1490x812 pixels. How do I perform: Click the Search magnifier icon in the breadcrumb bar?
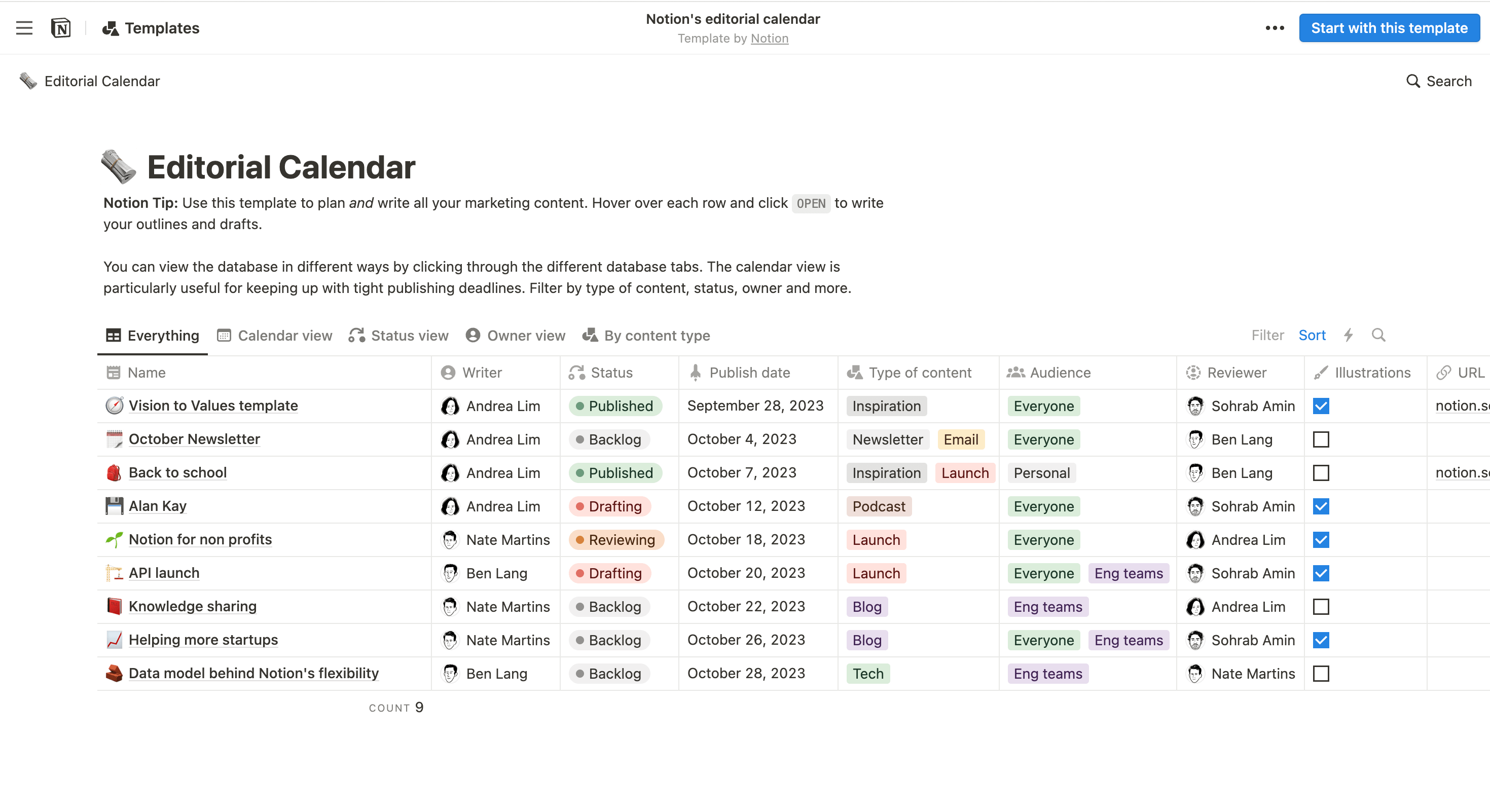point(1412,81)
